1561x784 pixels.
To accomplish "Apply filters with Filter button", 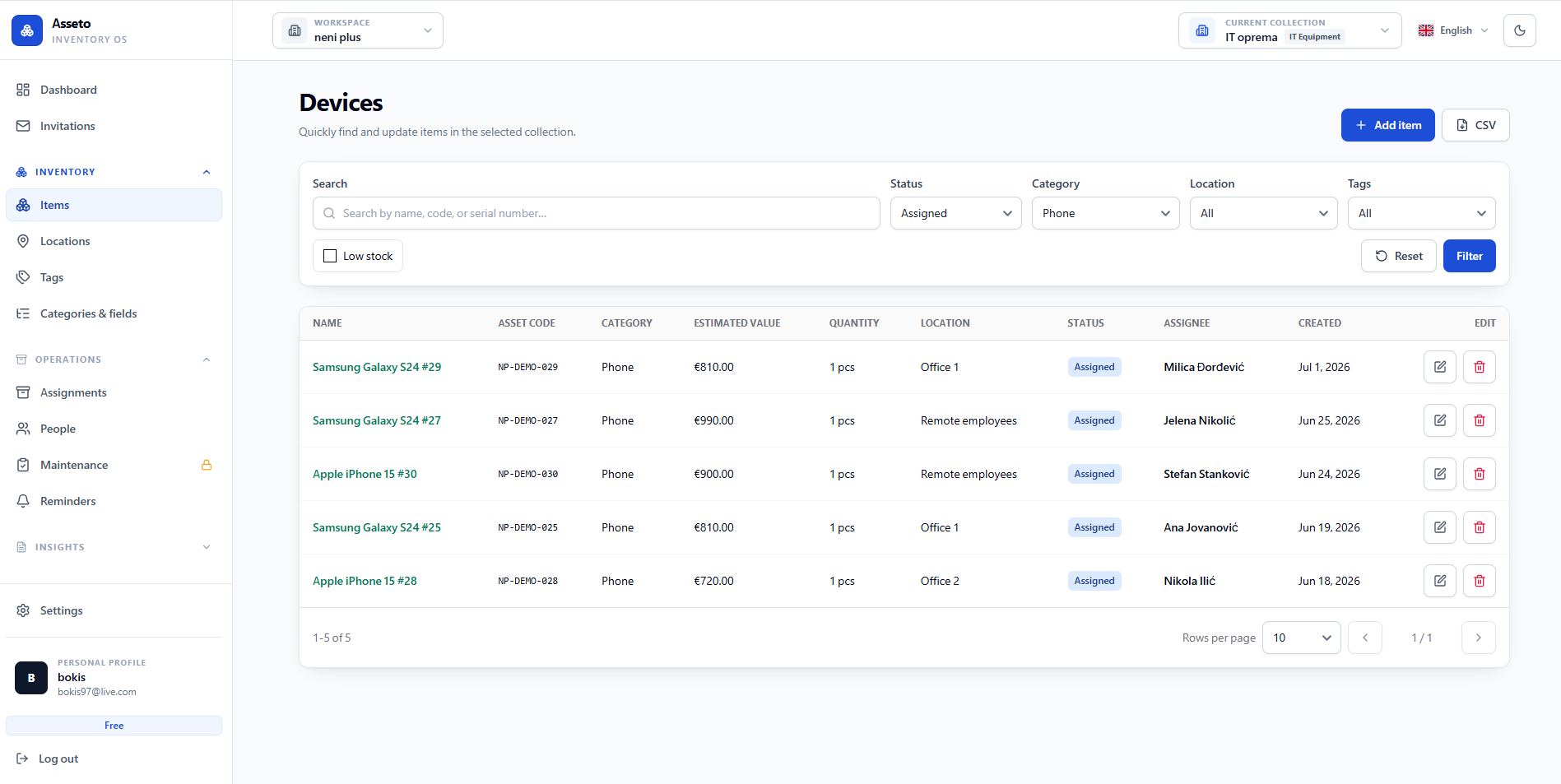I will click(x=1469, y=256).
